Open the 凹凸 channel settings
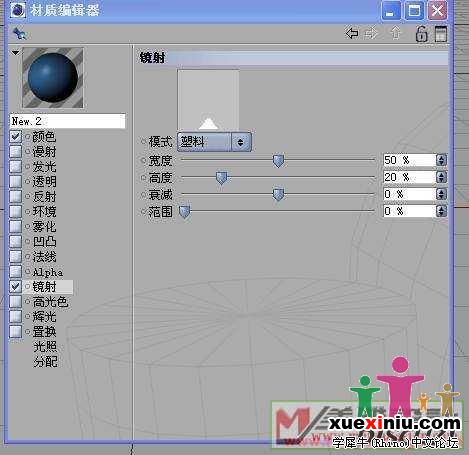Viewport: 469px width, 455px height. click(x=45, y=242)
